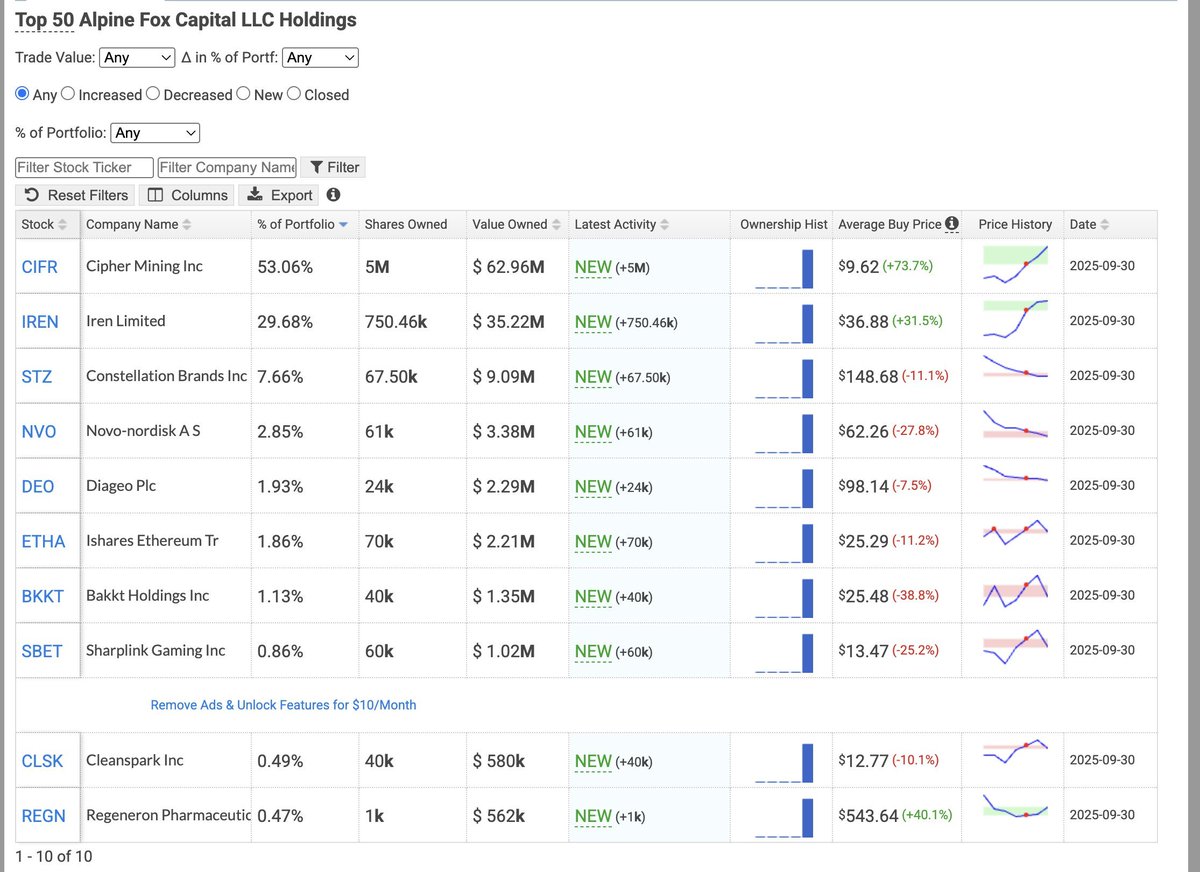Open the STZ price history sparkline
This screenshot has width=1200, height=872.
[1015, 367]
